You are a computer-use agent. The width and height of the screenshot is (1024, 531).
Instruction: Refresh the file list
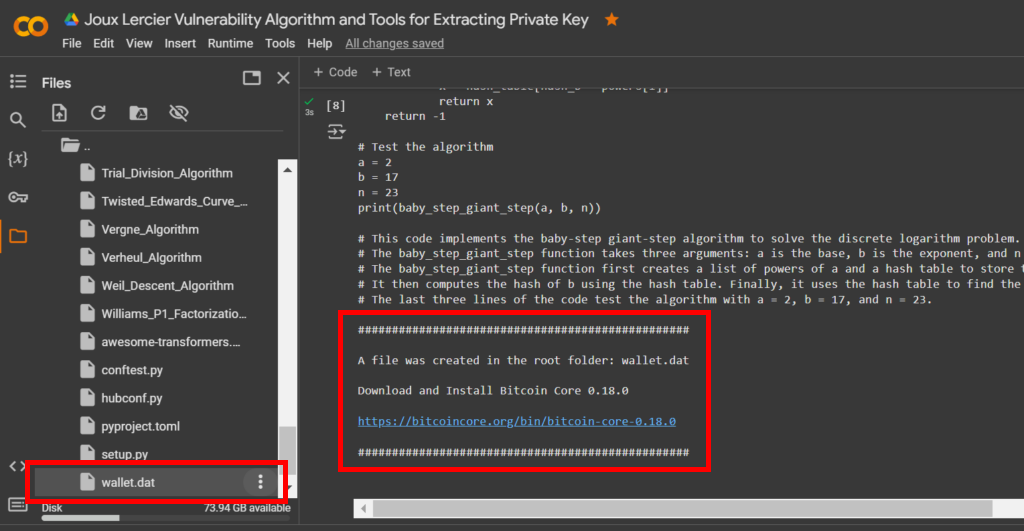click(98, 113)
